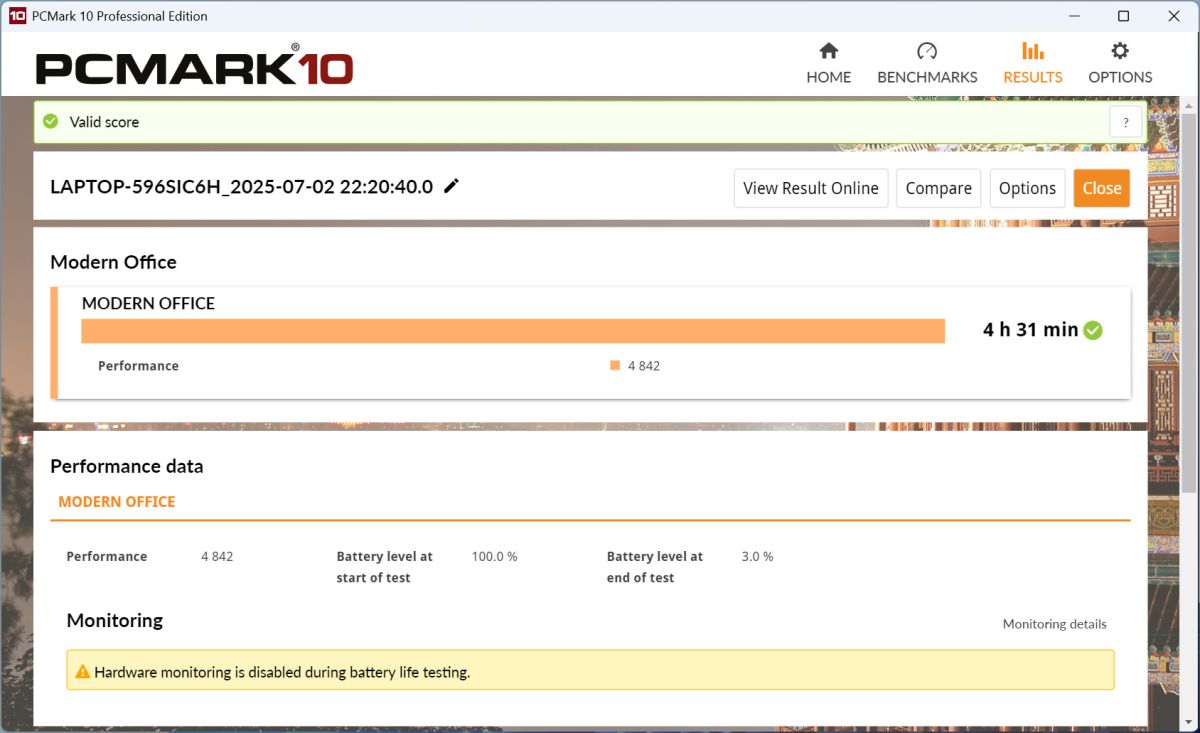Viewport: 1200px width, 733px height.
Task: Click the hardware monitoring warning triangle icon
Action: click(82, 672)
